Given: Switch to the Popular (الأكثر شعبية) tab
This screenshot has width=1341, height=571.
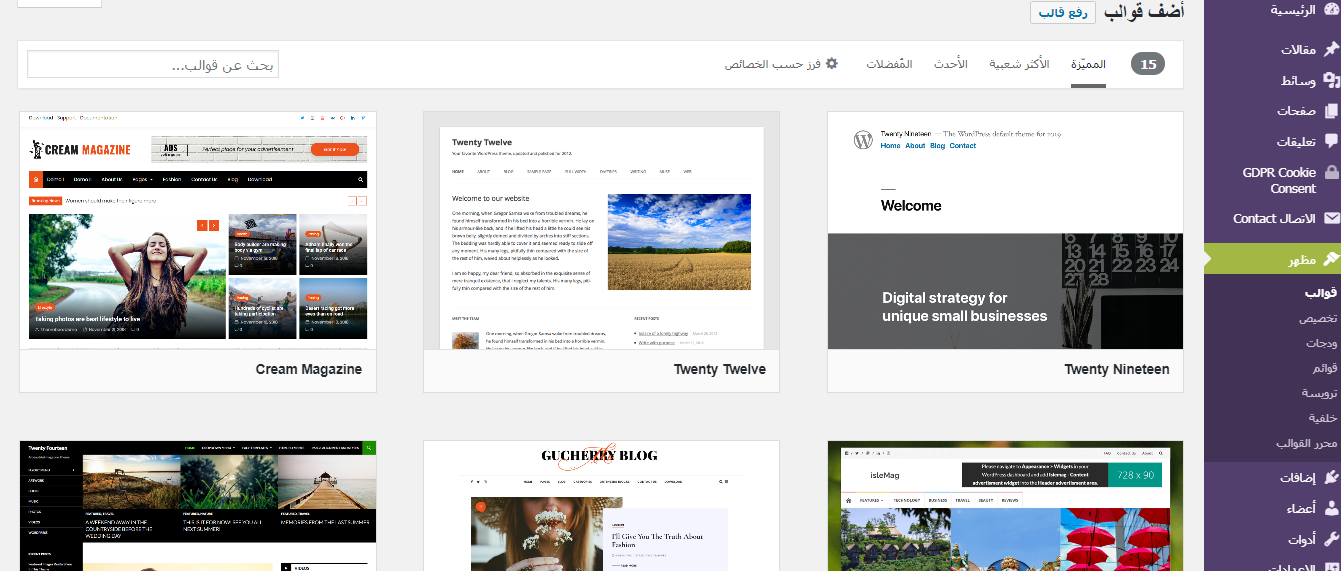Looking at the screenshot, I should [1019, 64].
